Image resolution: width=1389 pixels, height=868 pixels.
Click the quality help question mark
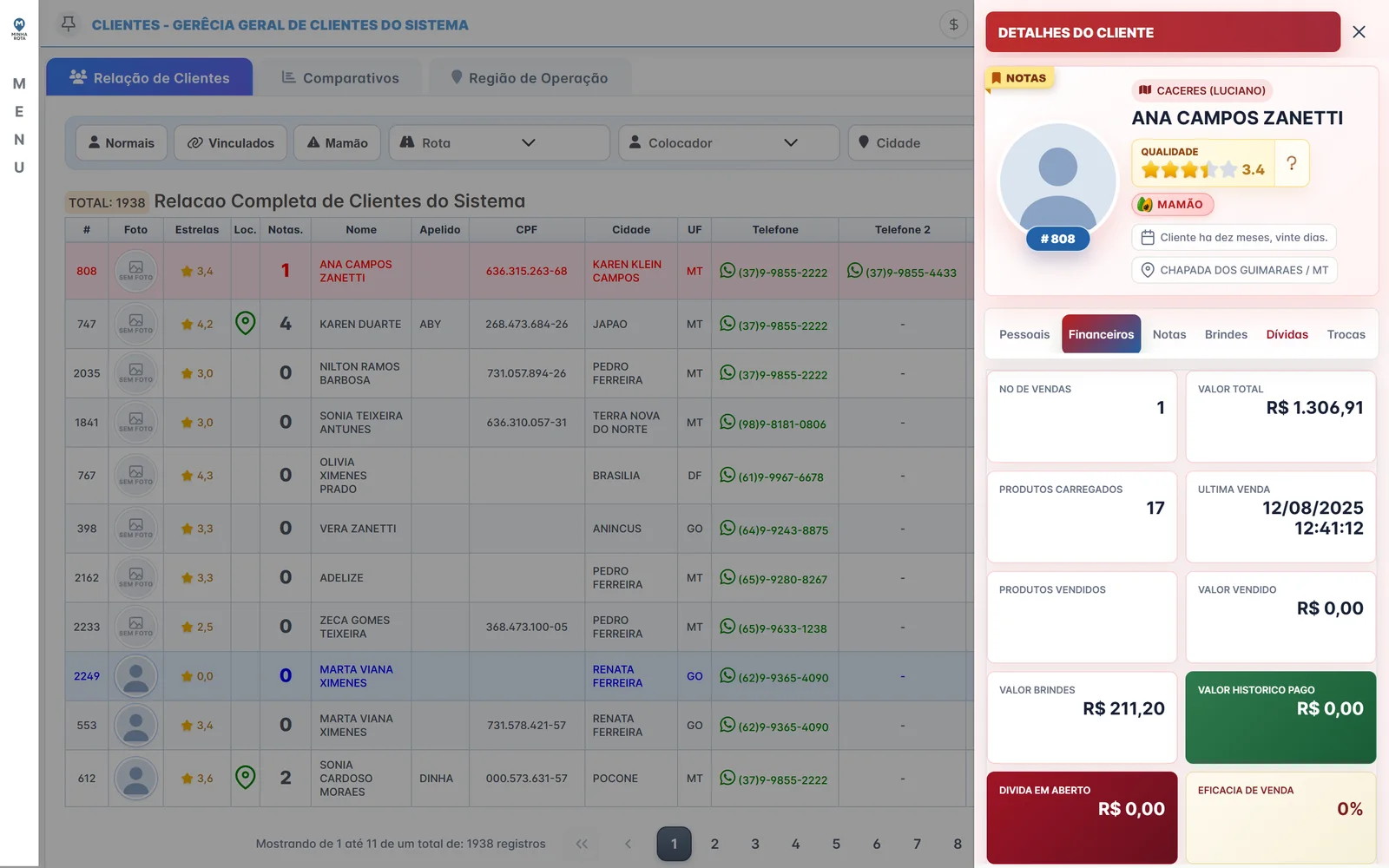coord(1291,163)
